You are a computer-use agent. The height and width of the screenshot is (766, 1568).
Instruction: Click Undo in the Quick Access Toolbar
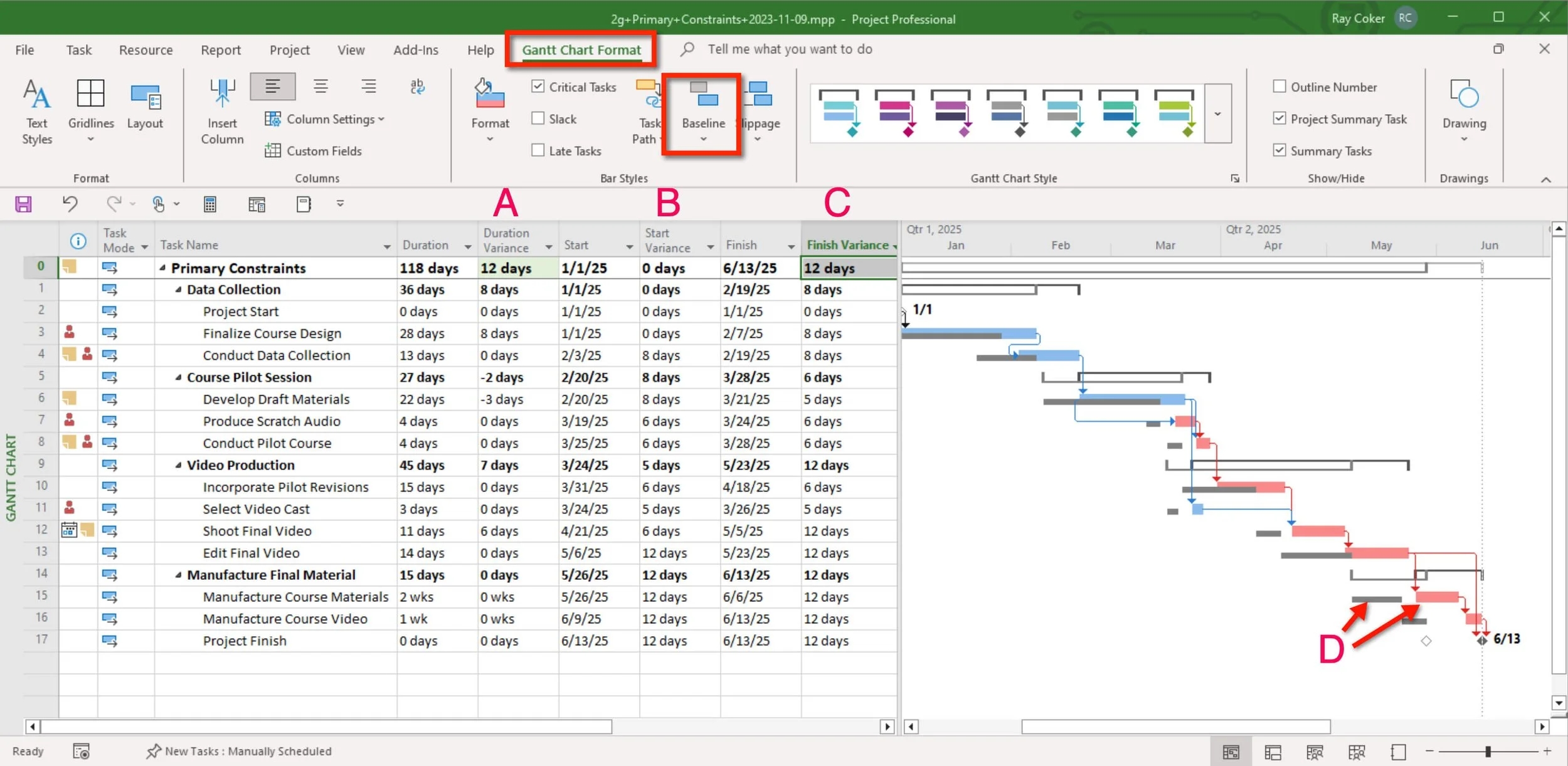[x=70, y=204]
